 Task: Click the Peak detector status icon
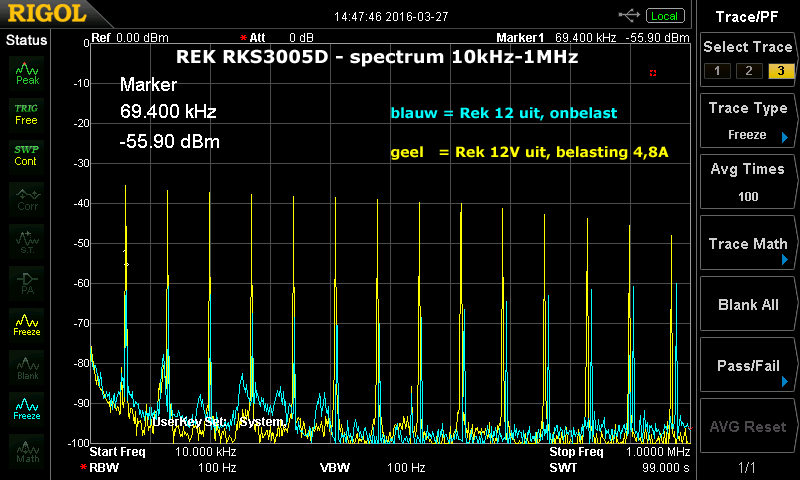point(27,73)
